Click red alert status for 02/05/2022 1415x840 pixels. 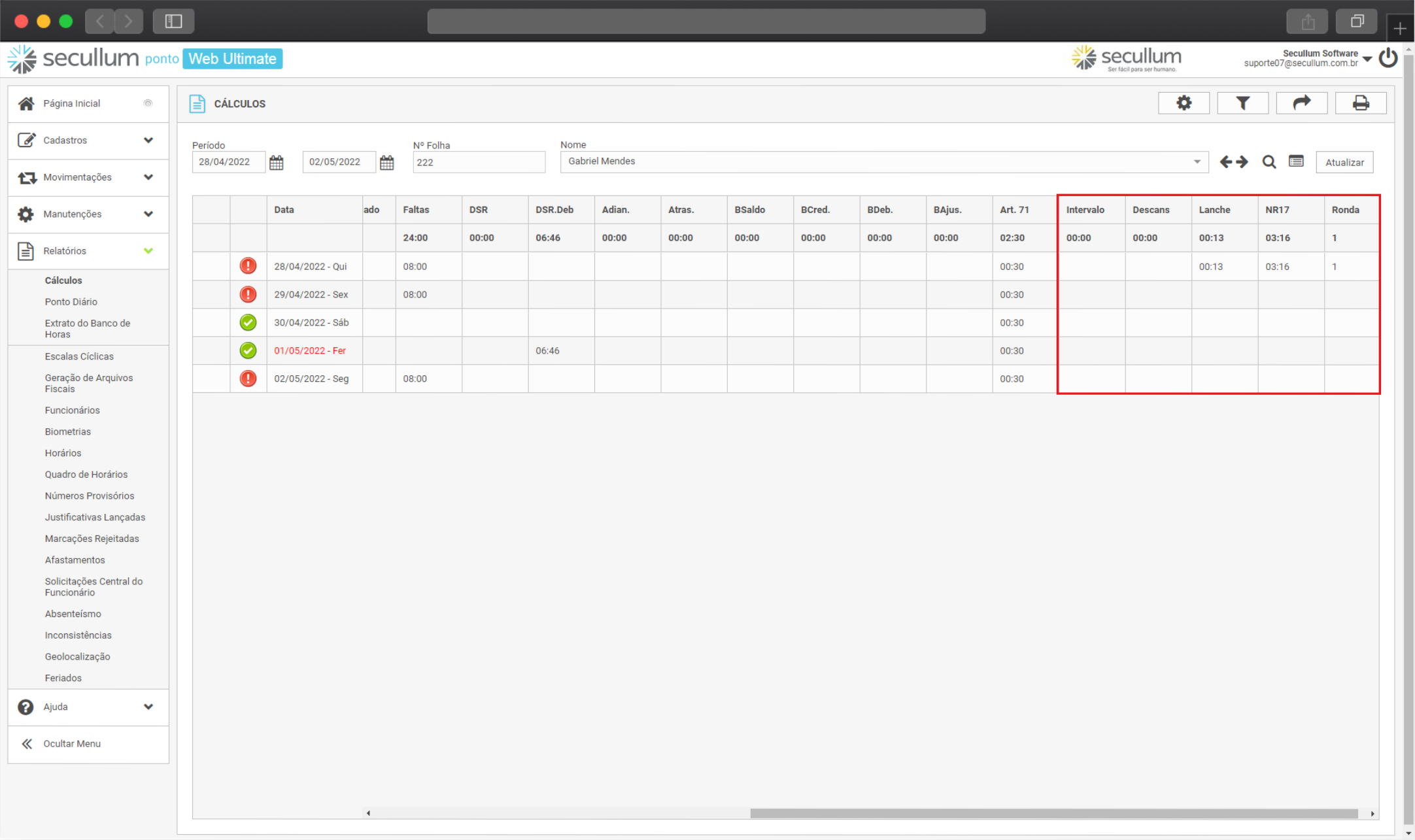click(x=248, y=378)
